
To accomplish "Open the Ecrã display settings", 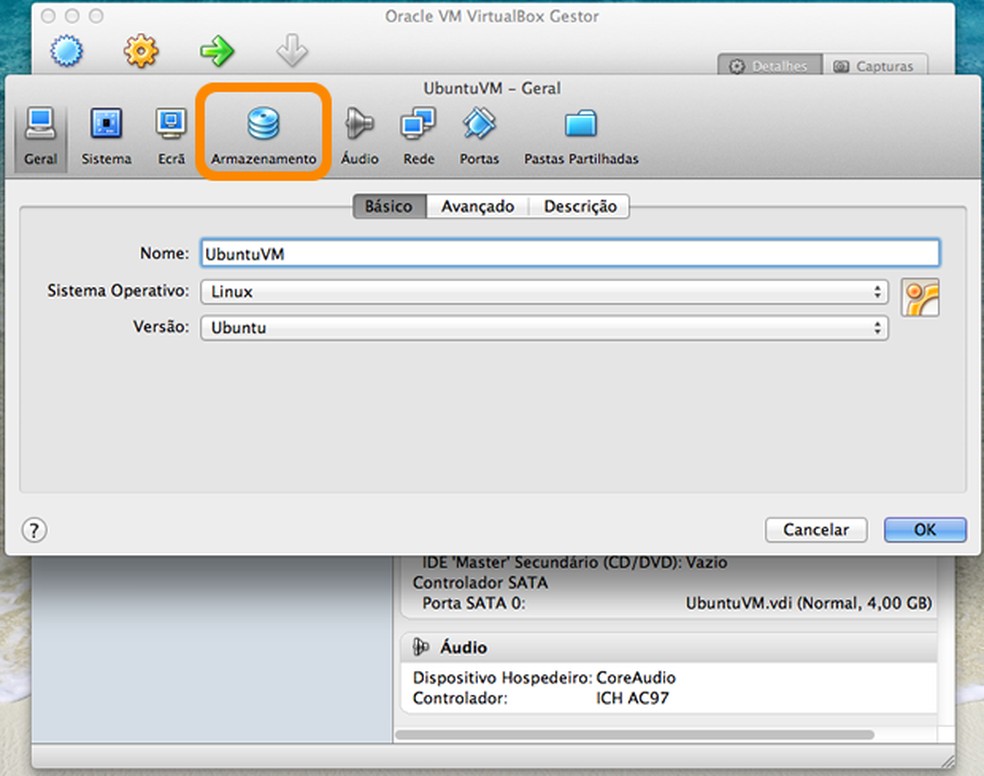I will click(x=171, y=136).
